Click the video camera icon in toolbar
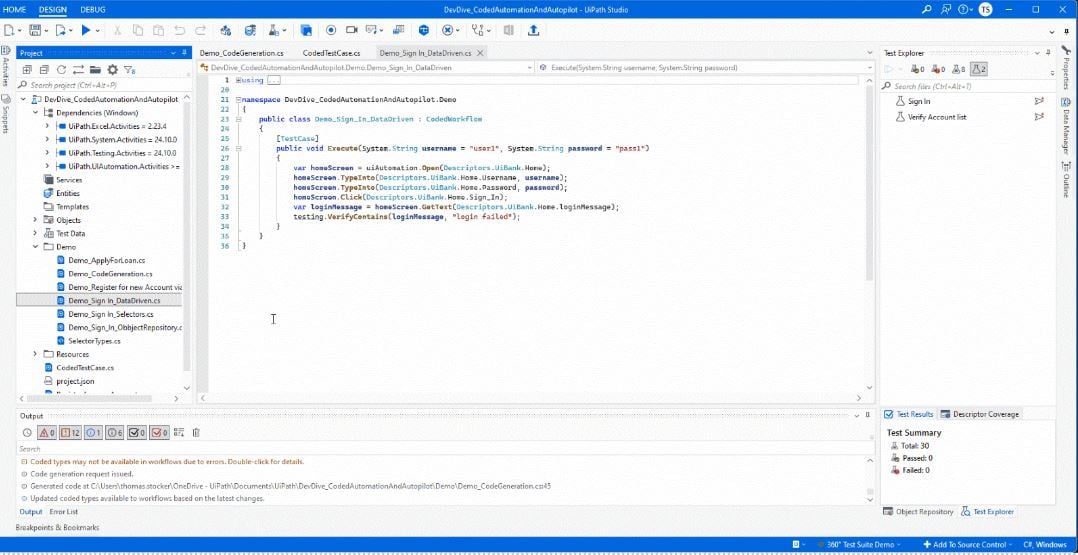Image resolution: width=1078 pixels, height=555 pixels. (x=352, y=30)
